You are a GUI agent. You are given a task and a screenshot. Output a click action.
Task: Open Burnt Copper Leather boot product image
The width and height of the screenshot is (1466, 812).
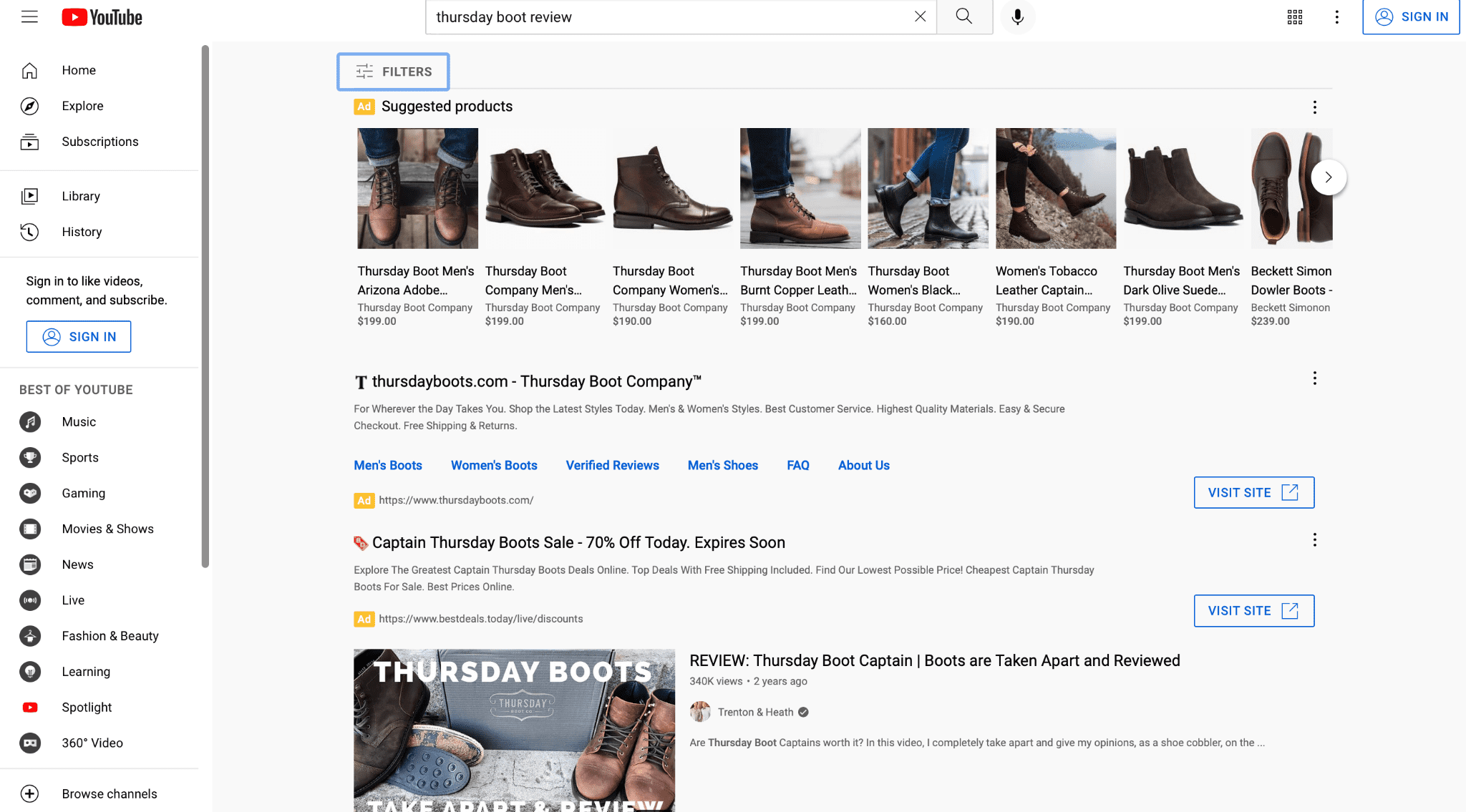click(x=800, y=188)
